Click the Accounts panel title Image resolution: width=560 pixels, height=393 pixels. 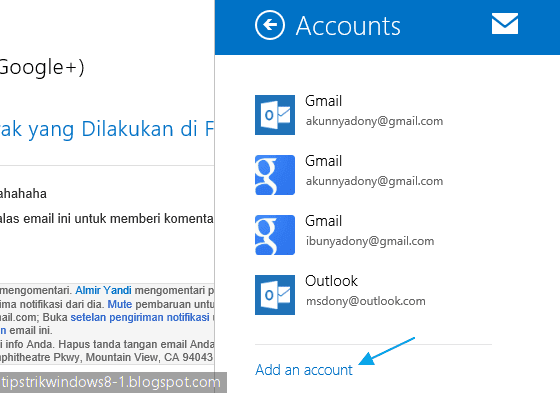pyautogui.click(x=348, y=26)
